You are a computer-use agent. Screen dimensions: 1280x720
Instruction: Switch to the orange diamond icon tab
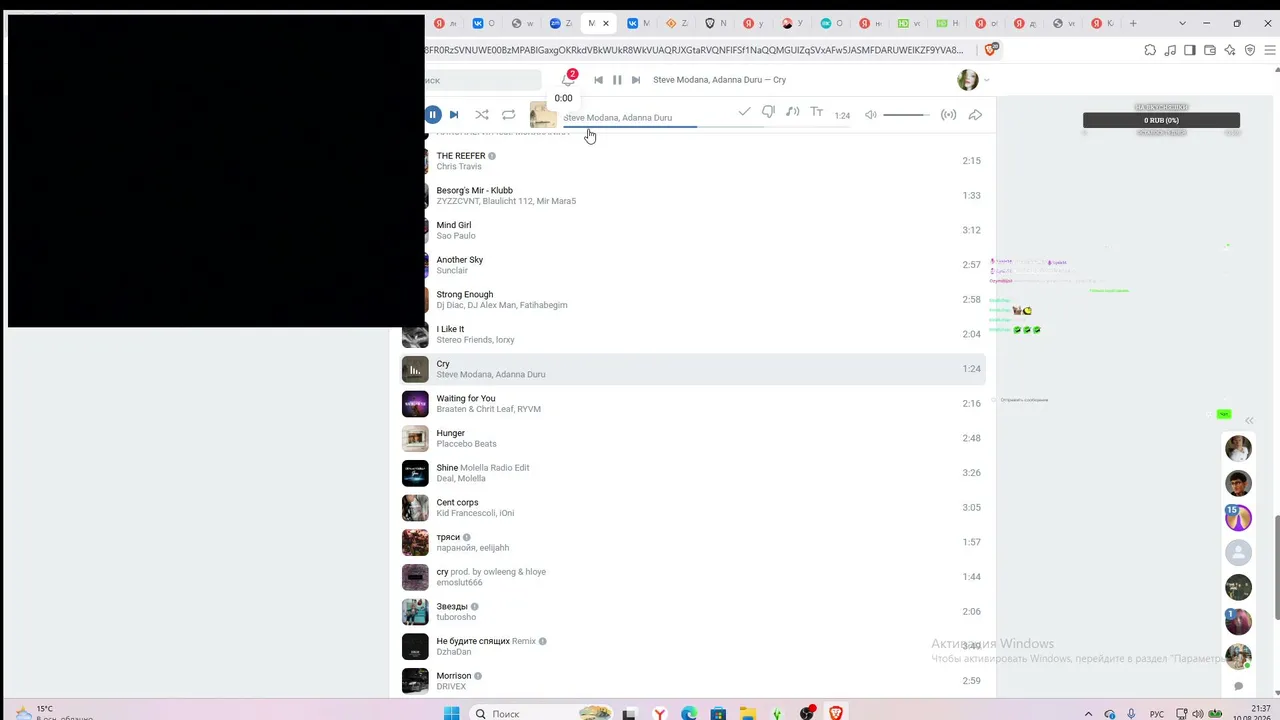(x=678, y=23)
